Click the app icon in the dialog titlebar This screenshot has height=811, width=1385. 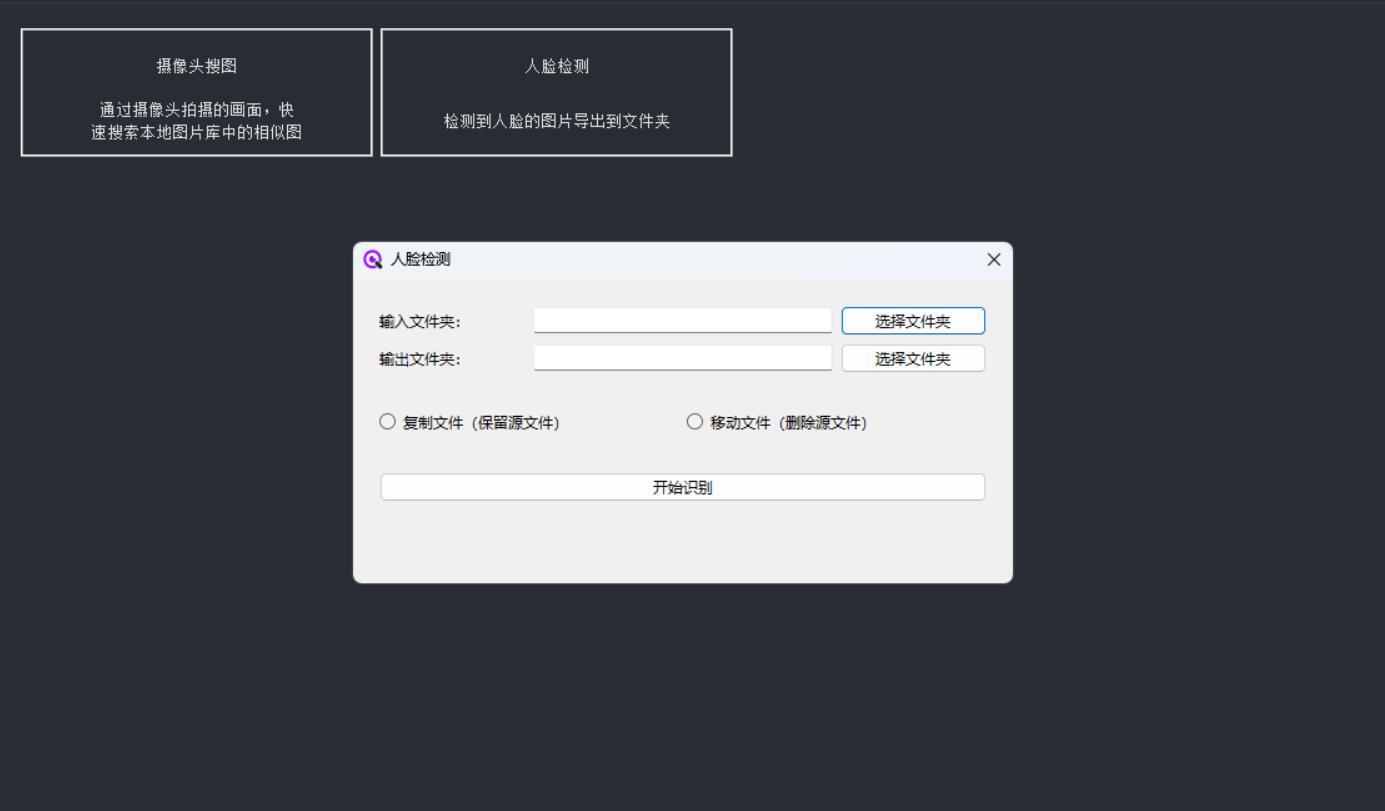point(372,258)
